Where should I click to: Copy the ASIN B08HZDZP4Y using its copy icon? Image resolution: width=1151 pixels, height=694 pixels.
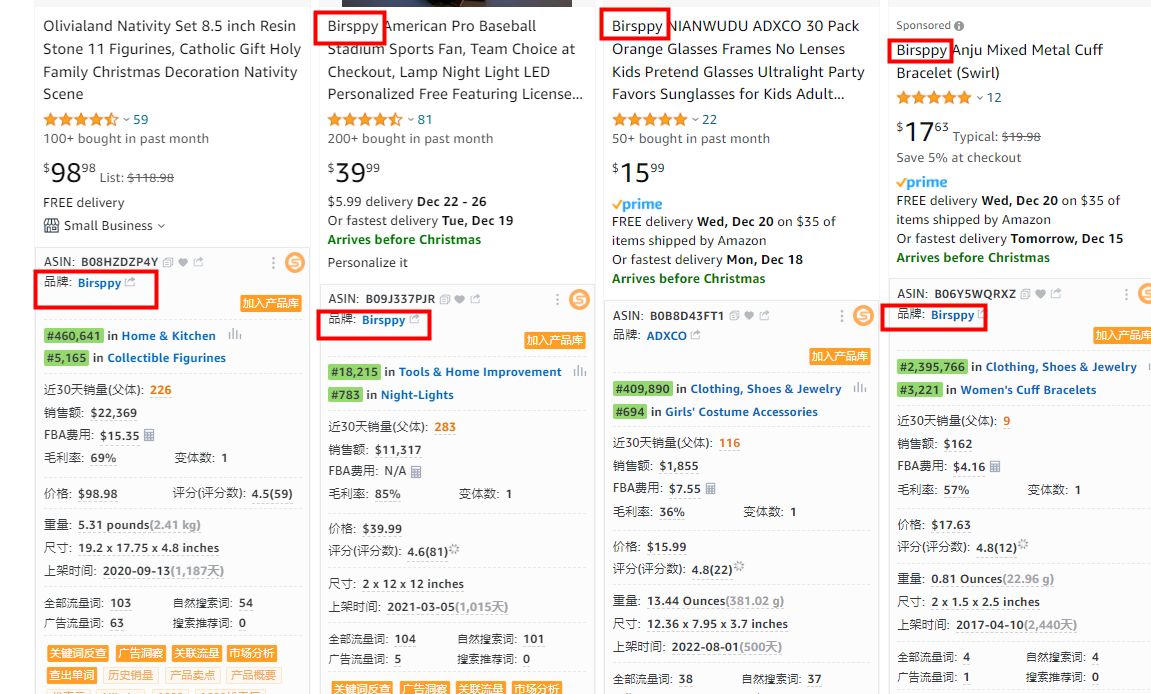pyautogui.click(x=168, y=262)
